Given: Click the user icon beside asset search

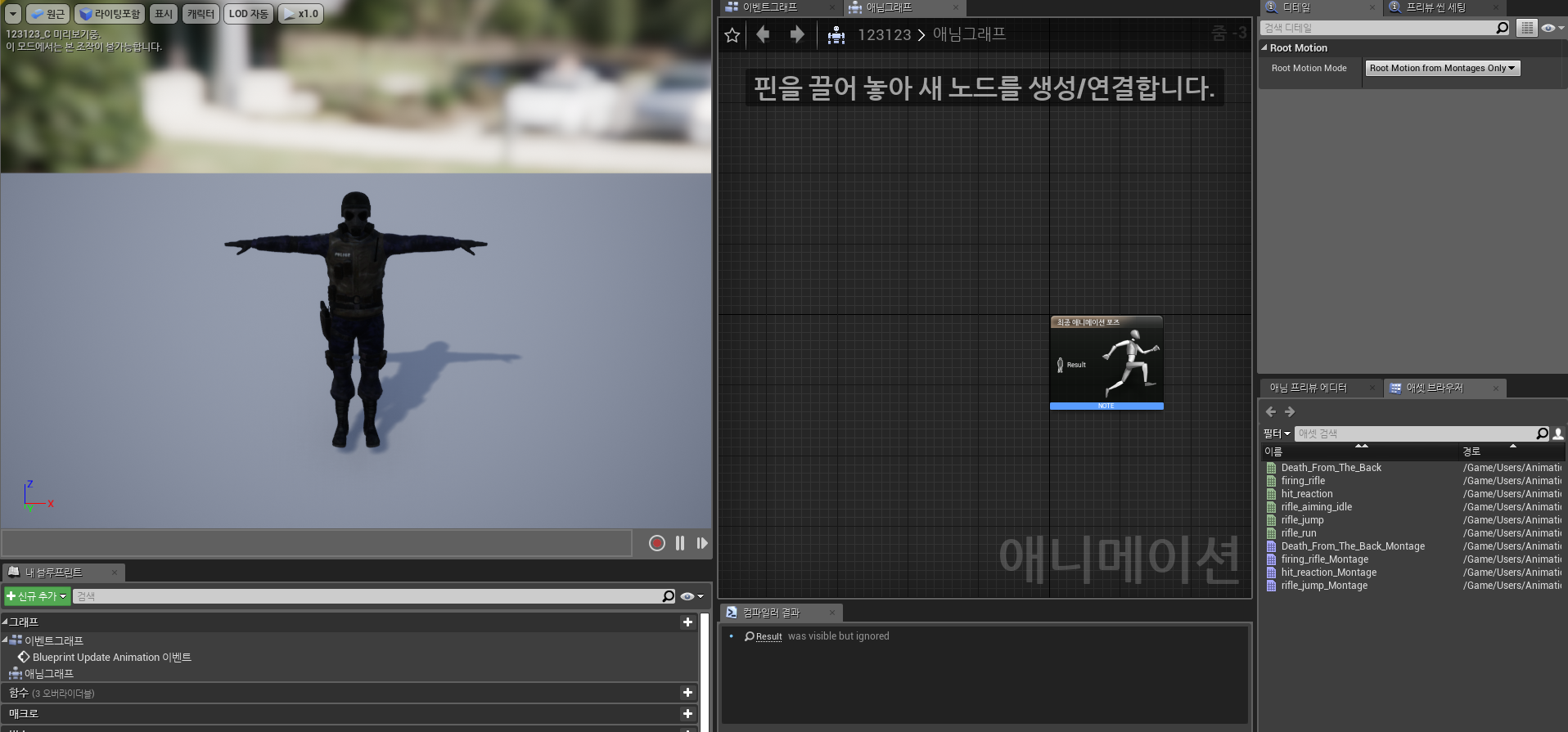Looking at the screenshot, I should pos(1558,433).
